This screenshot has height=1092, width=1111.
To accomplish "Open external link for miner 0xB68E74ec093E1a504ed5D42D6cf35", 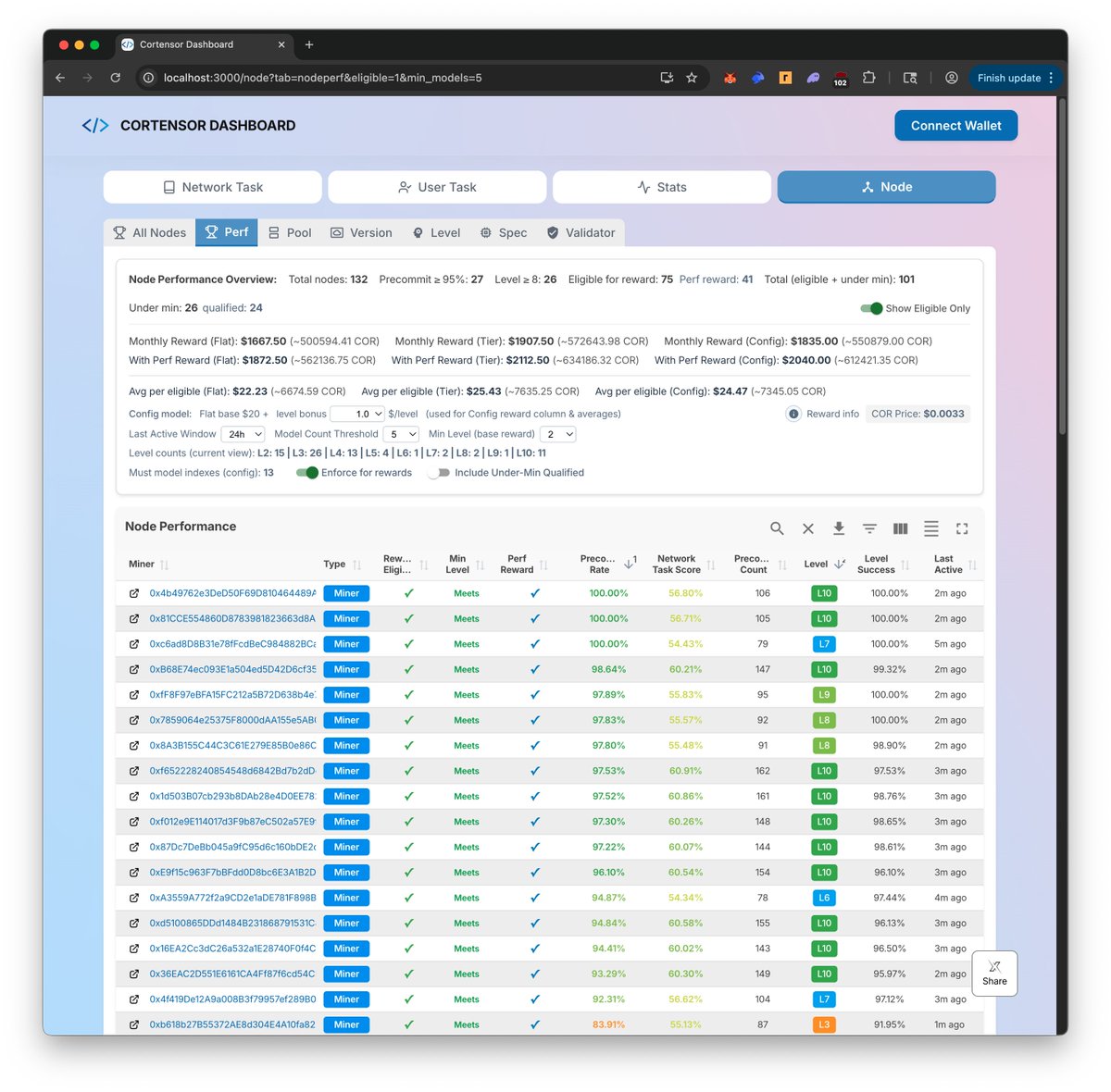I will [134, 669].
